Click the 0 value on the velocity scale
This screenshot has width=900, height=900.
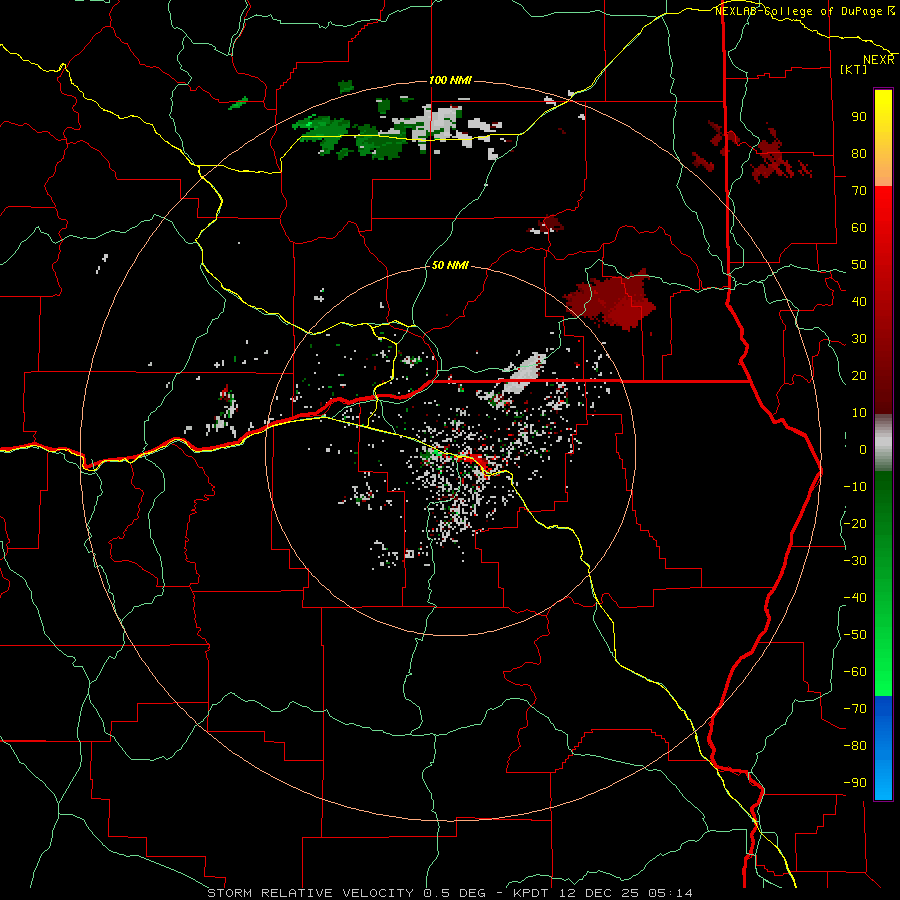pos(863,449)
